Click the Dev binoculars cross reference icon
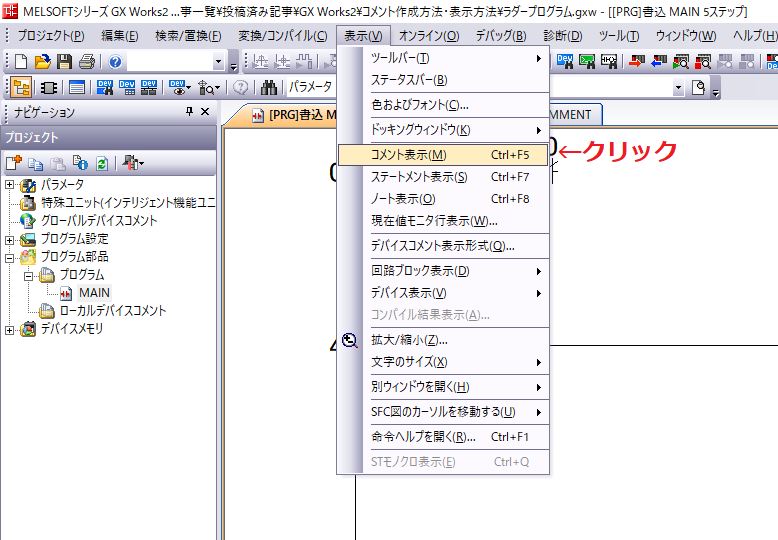Viewport: 778px width, 540px height. point(105,88)
